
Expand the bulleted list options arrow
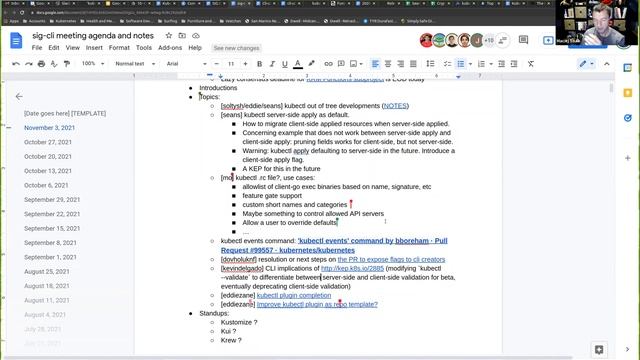(470, 64)
